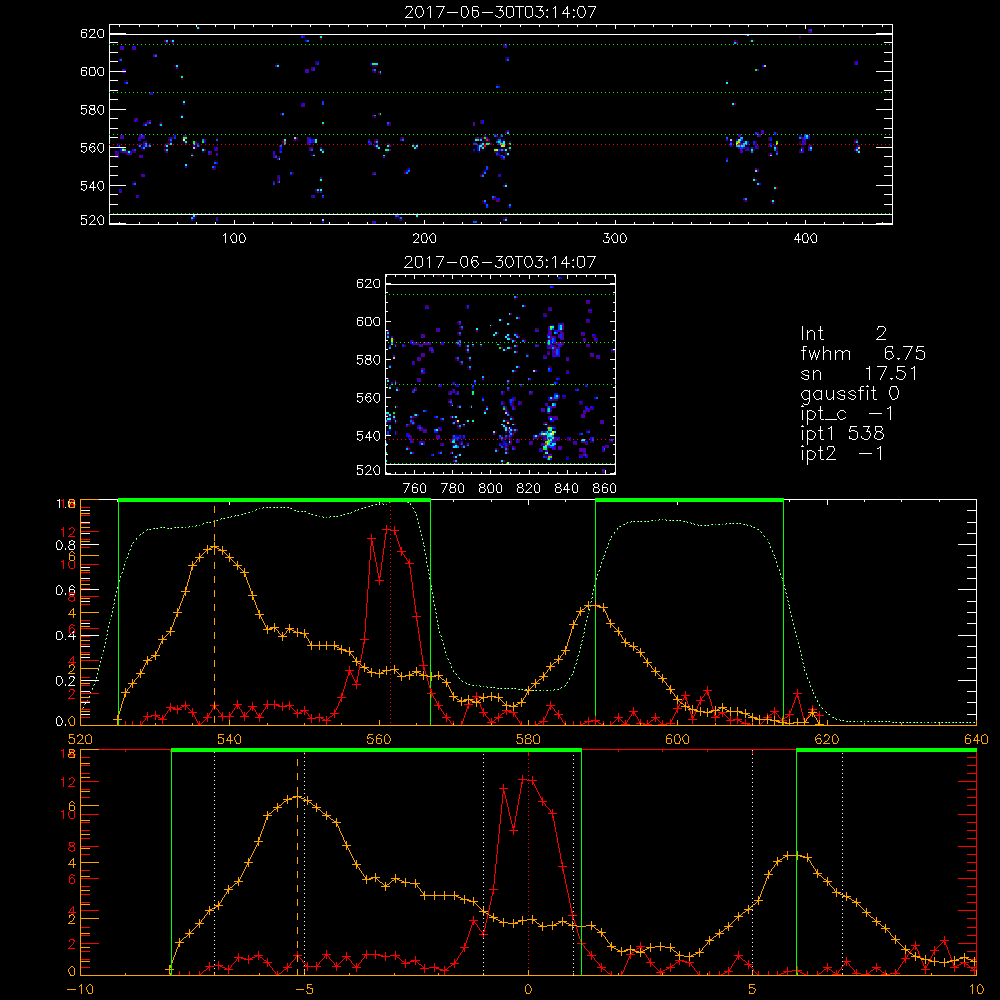The width and height of the screenshot is (1000, 1000).
Task: Click the orange dashed marker near 538 in profile plot
Action: click(214, 614)
